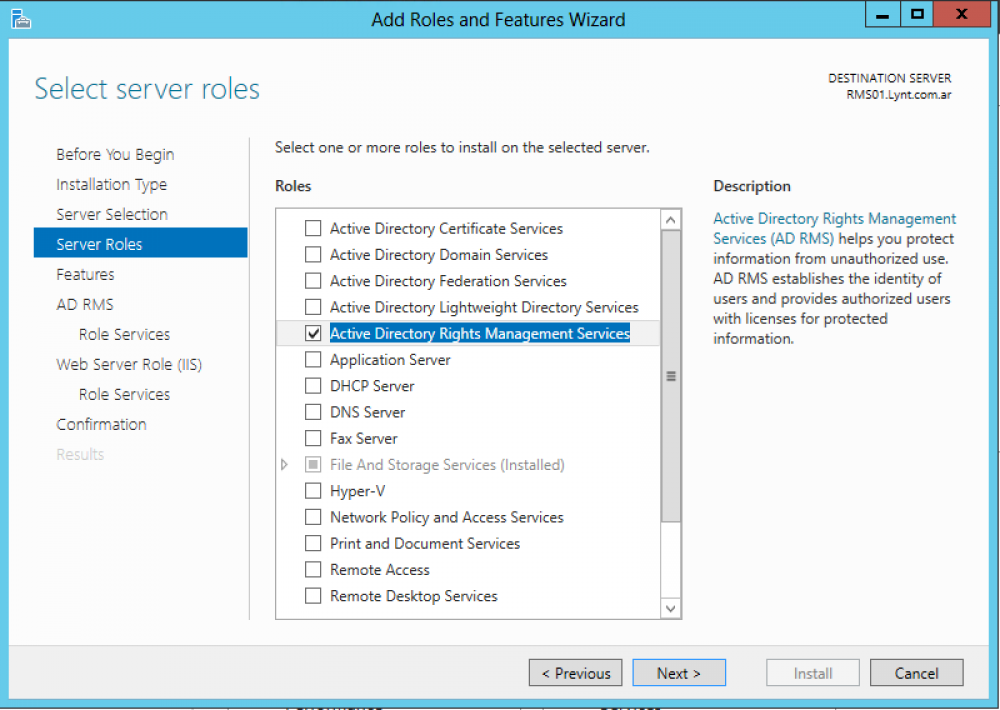Screen dimensions: 1000x710
Task: Click the Active Directory Rights Management description link
Action: [834, 228]
